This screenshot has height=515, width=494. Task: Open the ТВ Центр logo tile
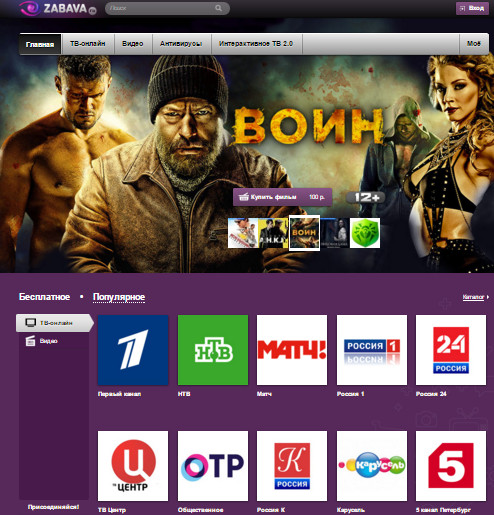133,466
